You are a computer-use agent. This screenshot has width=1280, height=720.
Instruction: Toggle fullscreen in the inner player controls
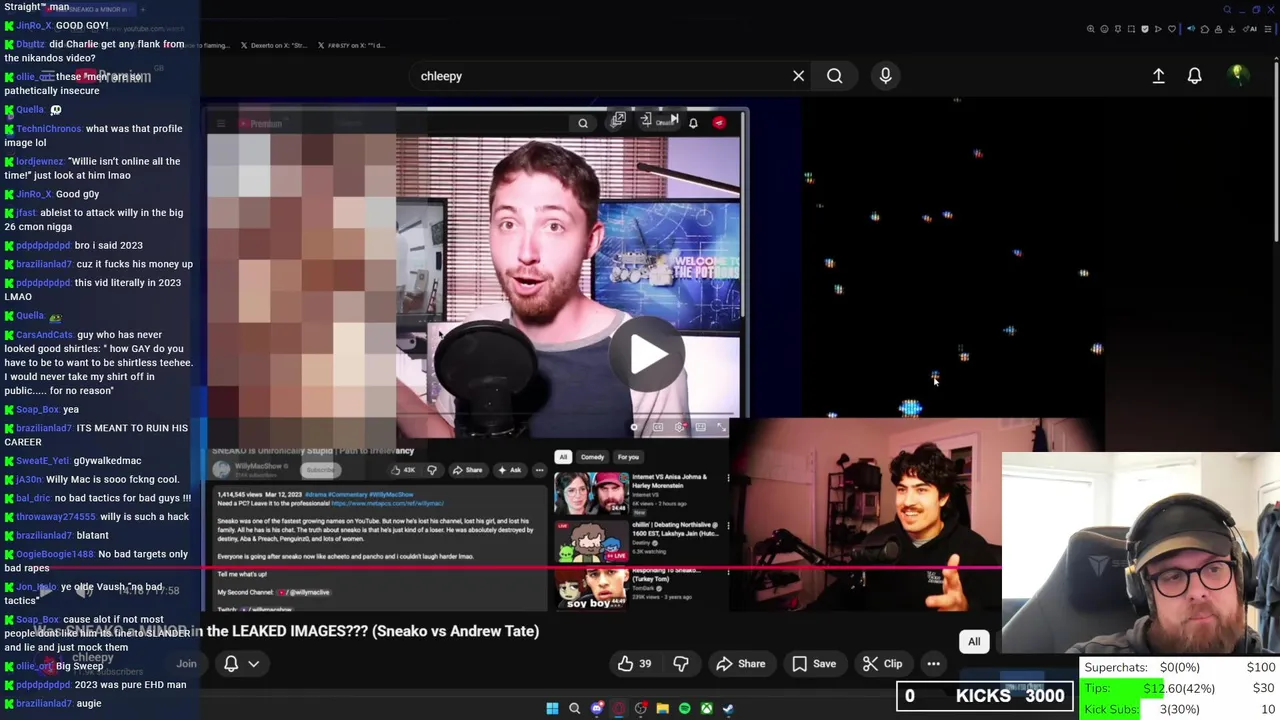click(721, 427)
